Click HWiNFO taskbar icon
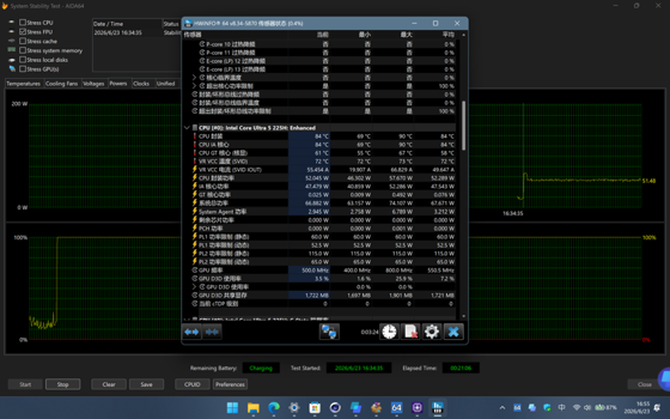The image size is (670, 419). pyautogui.click(x=438, y=408)
